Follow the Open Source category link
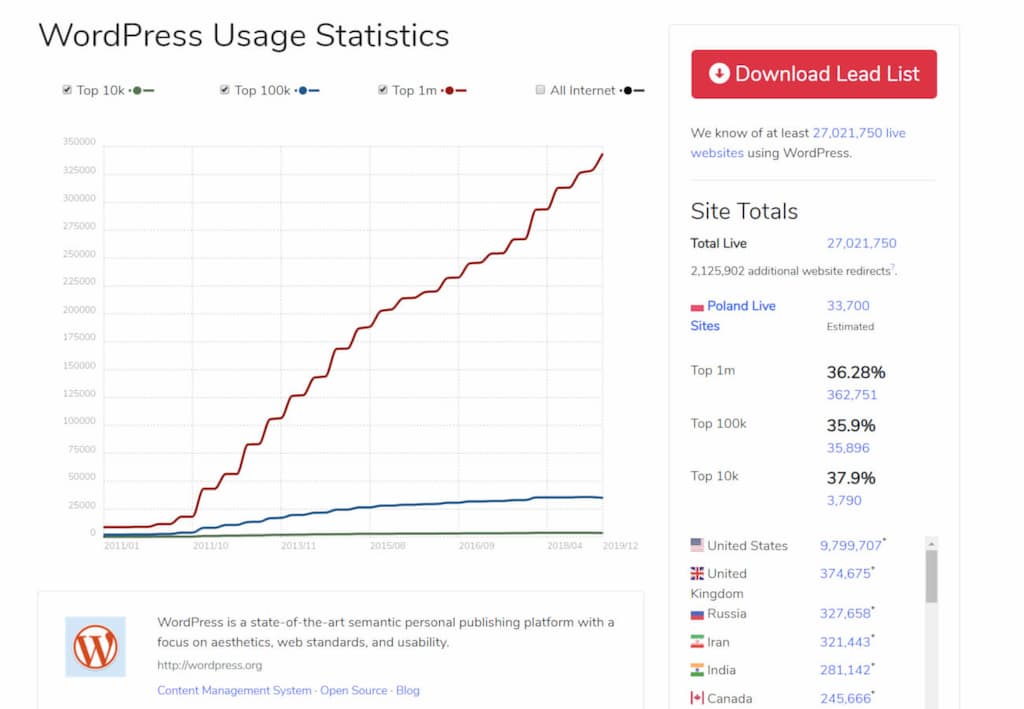This screenshot has height=709, width=1024. 353,690
